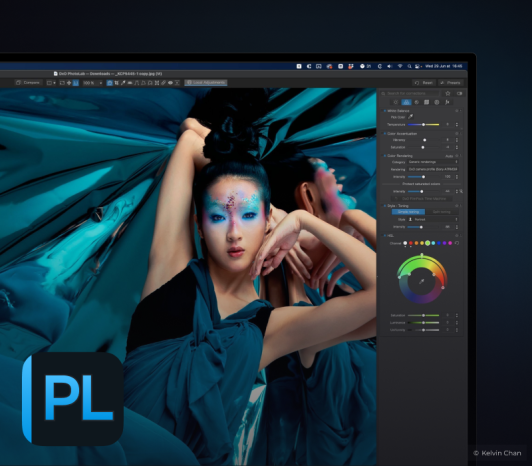The image size is (532, 466).
Task: Select the green HSL channel swatch
Action: click(x=428, y=243)
